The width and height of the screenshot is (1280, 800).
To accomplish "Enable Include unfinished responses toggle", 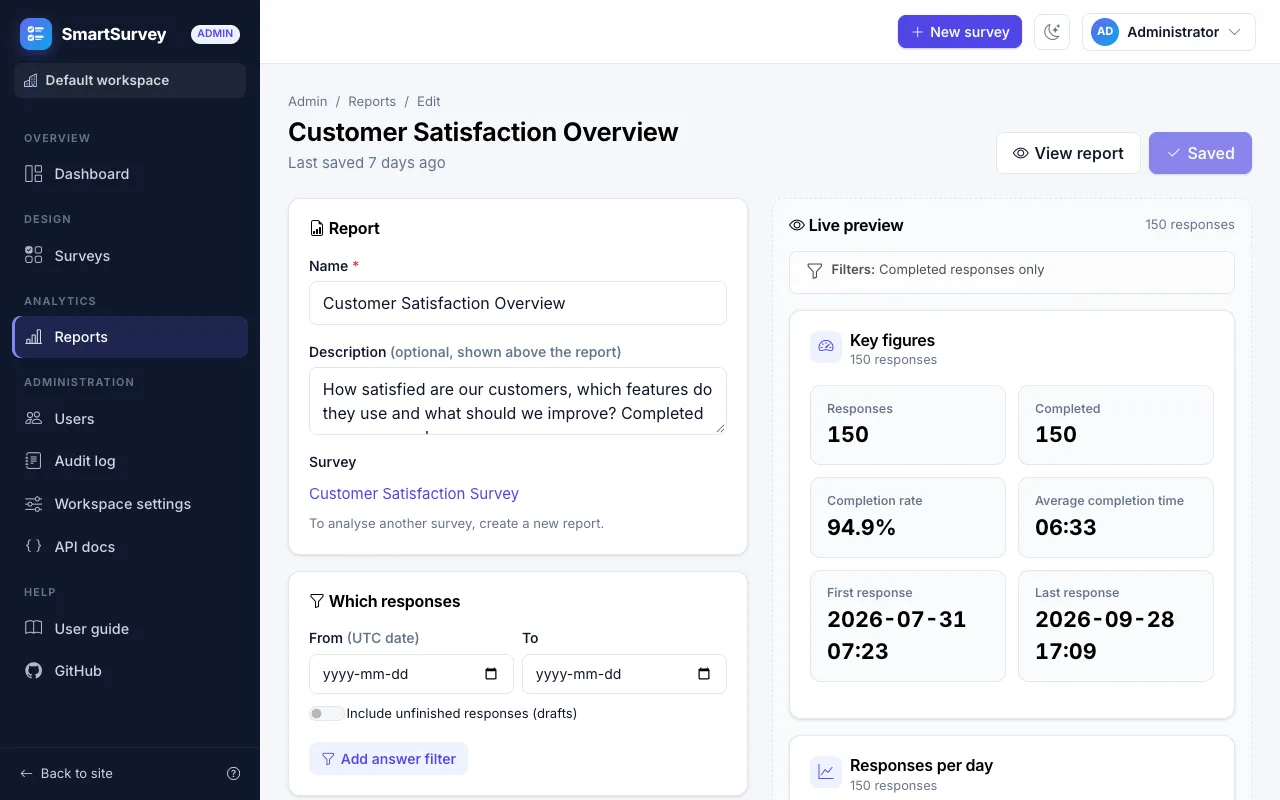I will pyautogui.click(x=327, y=714).
